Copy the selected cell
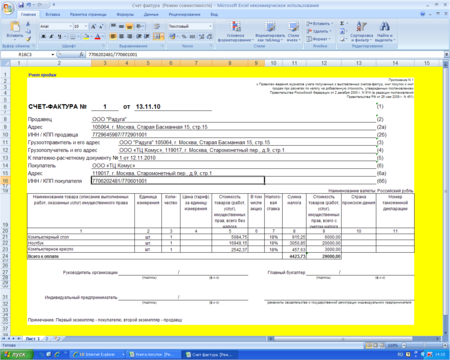 pos(28,31)
